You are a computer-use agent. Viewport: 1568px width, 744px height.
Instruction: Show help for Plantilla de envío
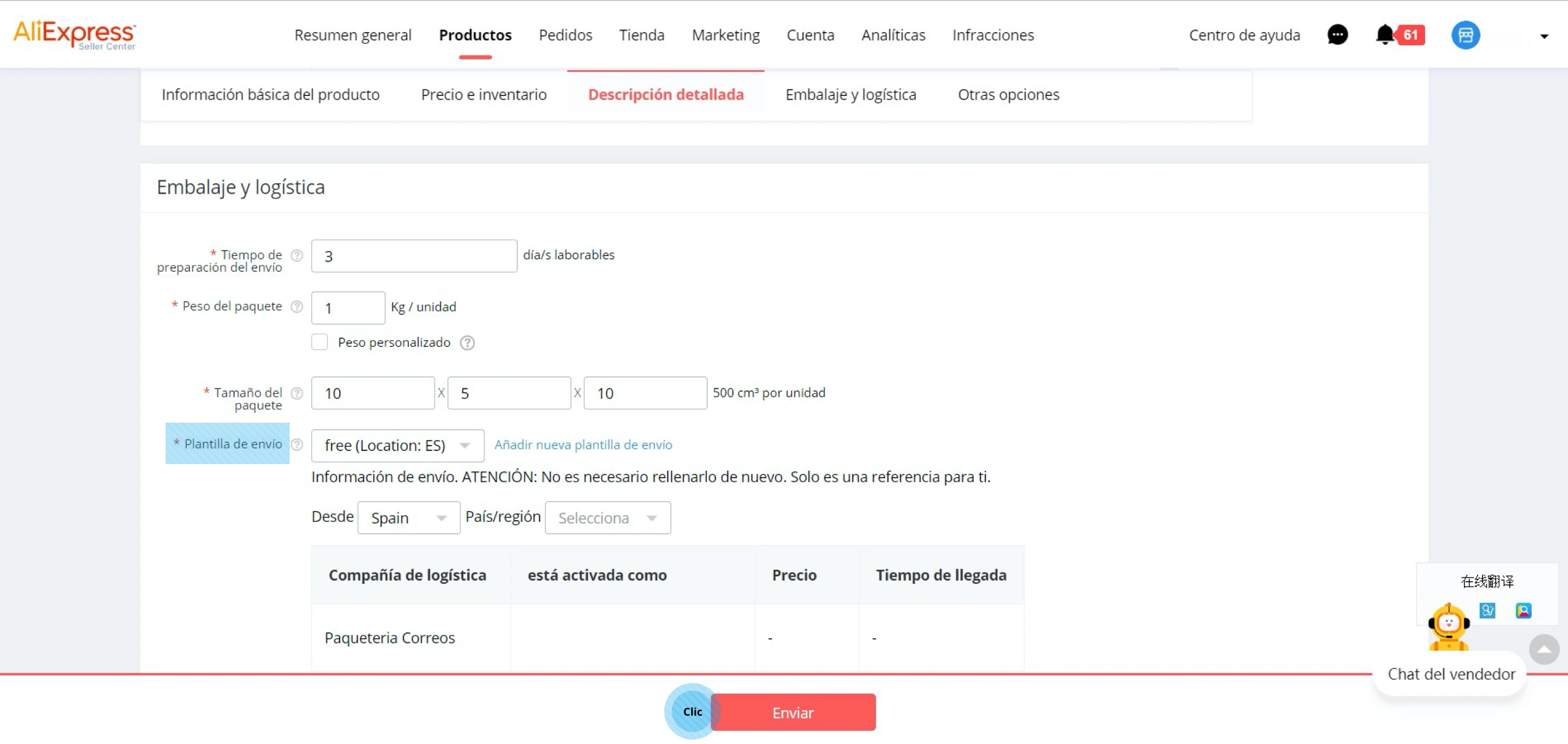click(x=296, y=444)
